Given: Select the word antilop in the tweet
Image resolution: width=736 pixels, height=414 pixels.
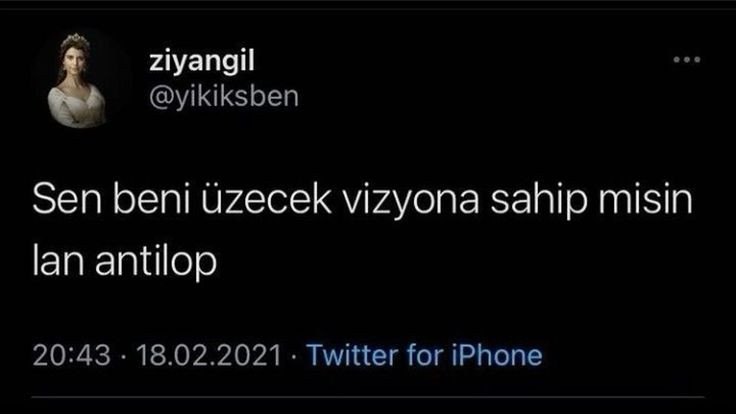Looking at the screenshot, I should pyautogui.click(x=156, y=261).
